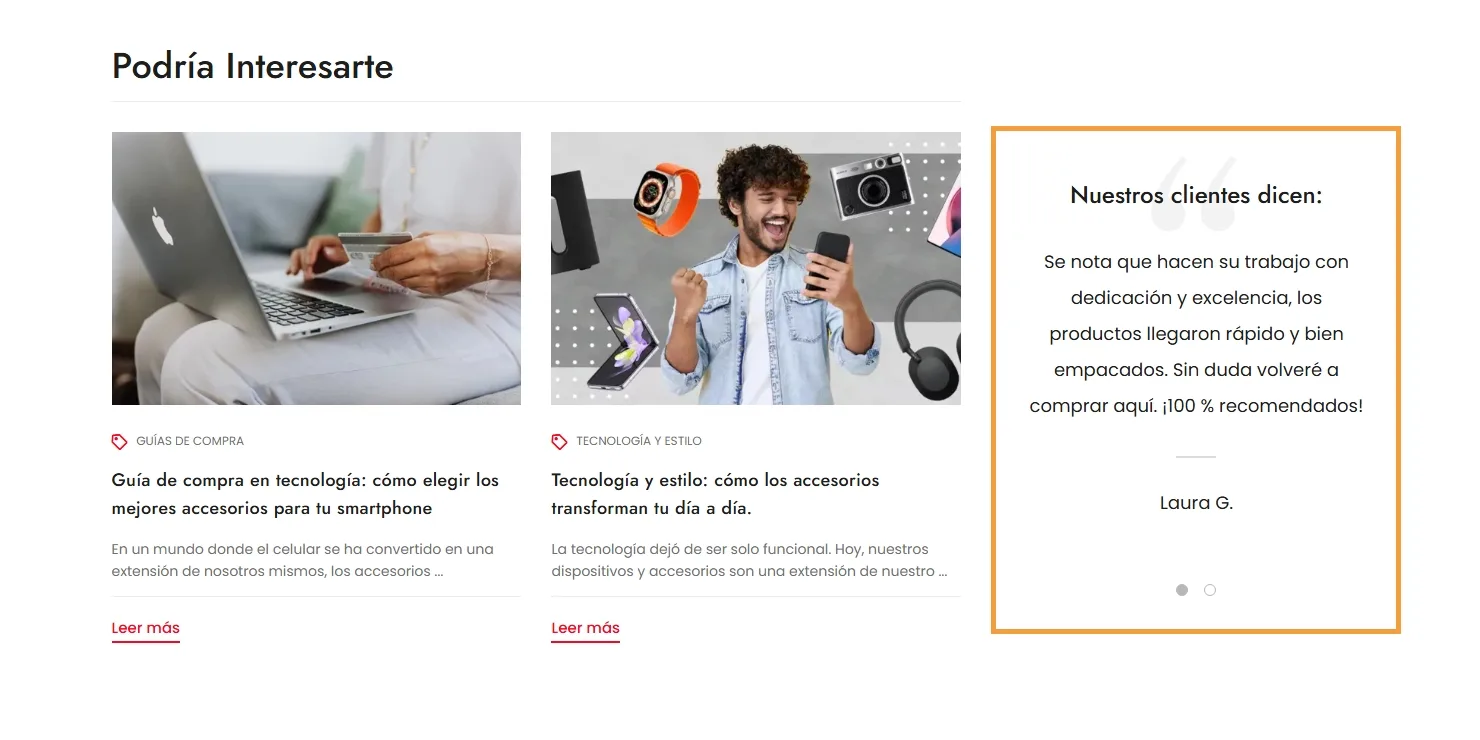This screenshot has height=740, width=1480.
Task: Click the tag icon beside TECNOLOGÍA Y ESTILO
Action: point(559,441)
